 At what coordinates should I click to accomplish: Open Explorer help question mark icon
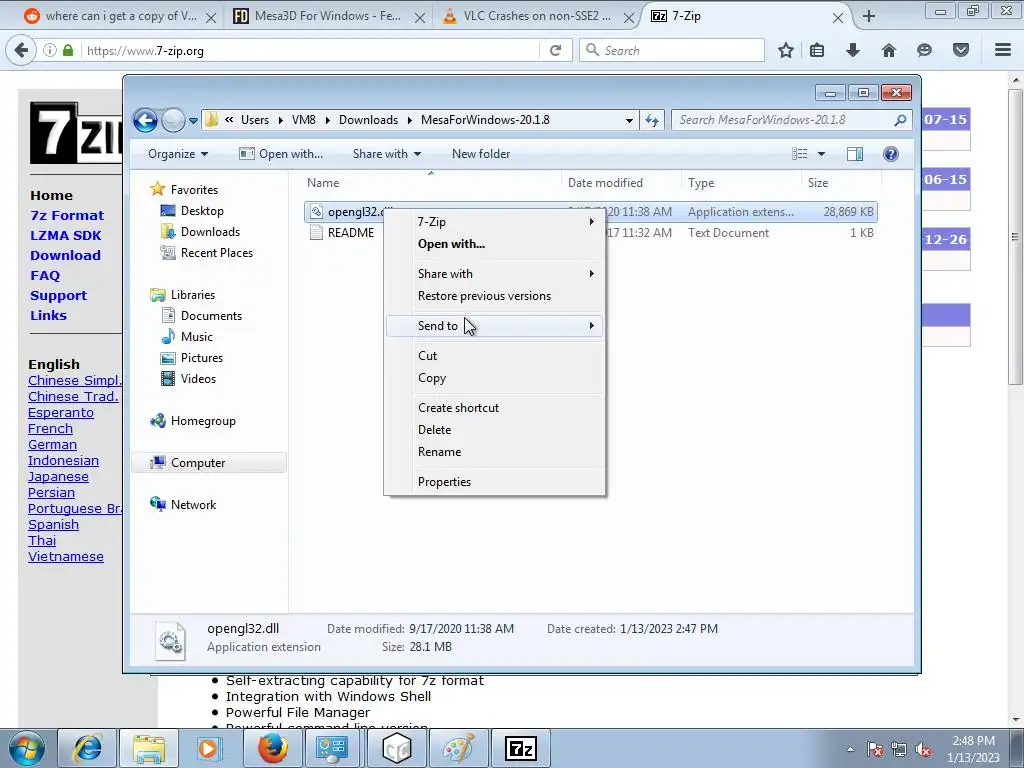click(890, 153)
